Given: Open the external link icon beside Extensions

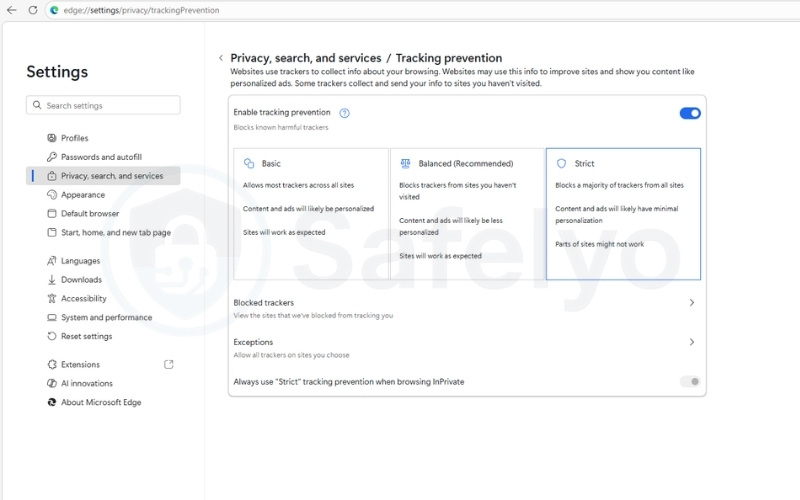Looking at the screenshot, I should pyautogui.click(x=168, y=364).
